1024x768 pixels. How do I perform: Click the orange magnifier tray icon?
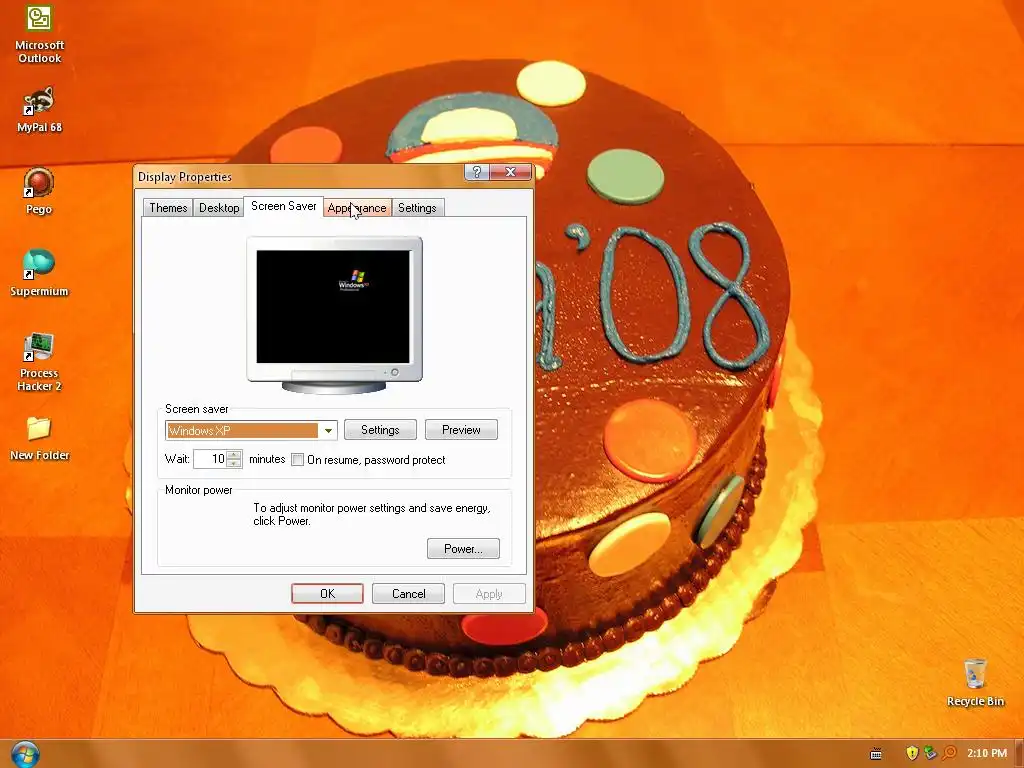click(x=949, y=753)
